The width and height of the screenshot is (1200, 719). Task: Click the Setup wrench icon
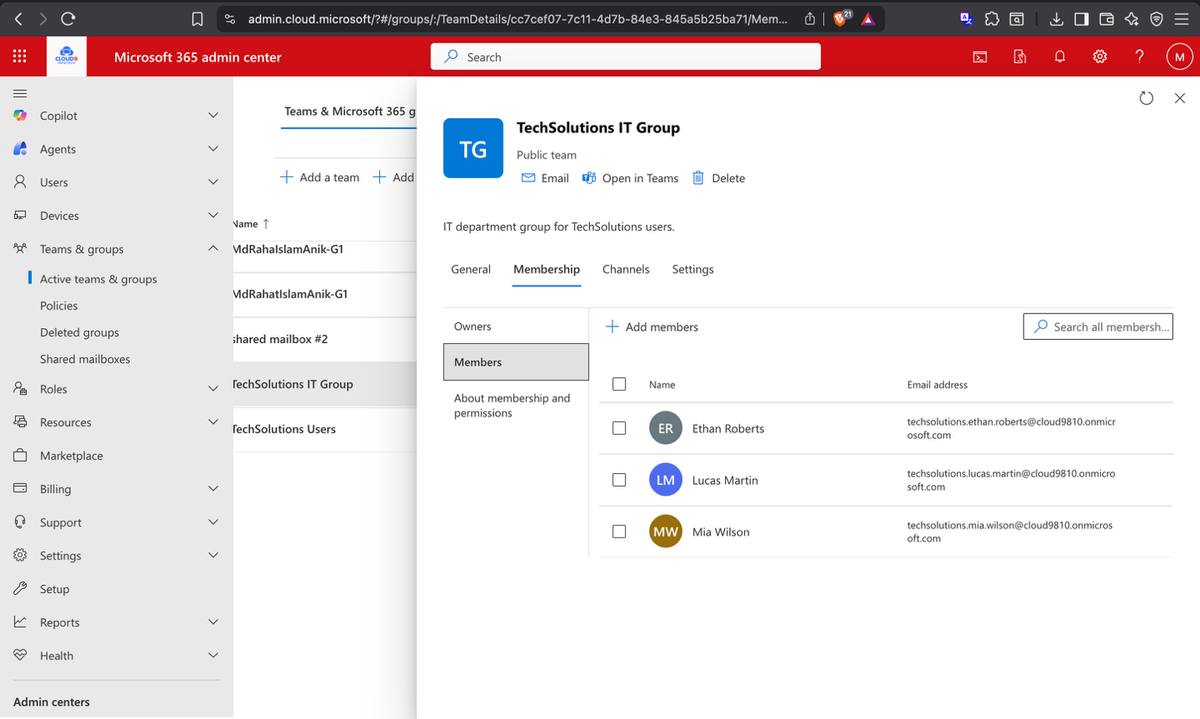coord(20,589)
